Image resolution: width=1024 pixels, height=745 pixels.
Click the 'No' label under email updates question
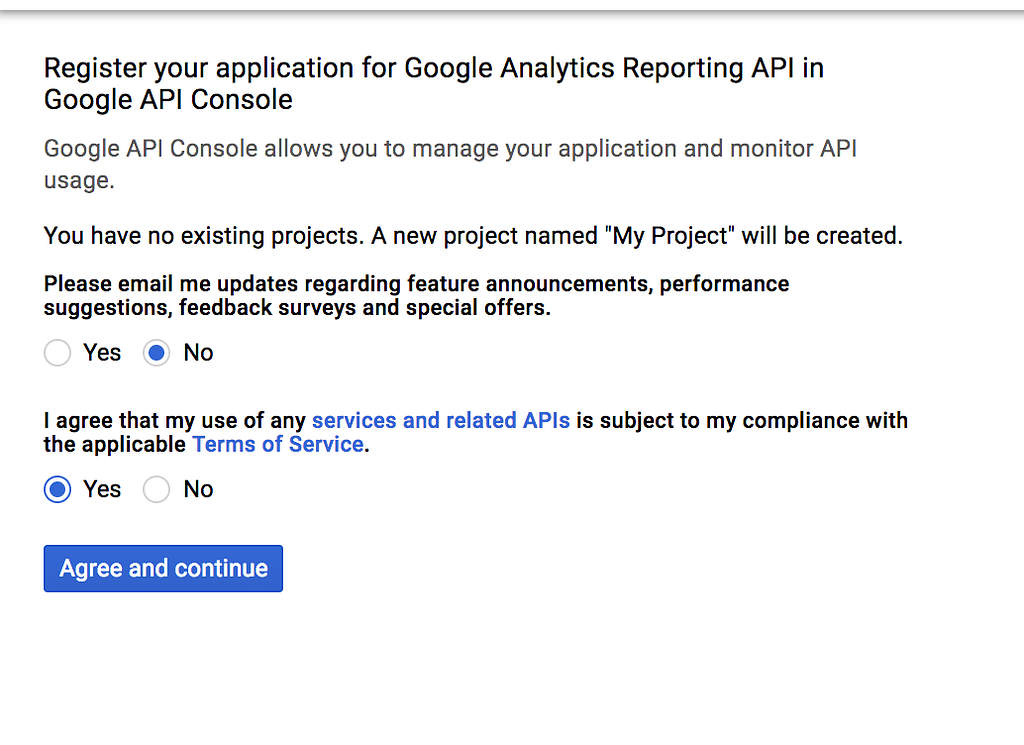198,353
